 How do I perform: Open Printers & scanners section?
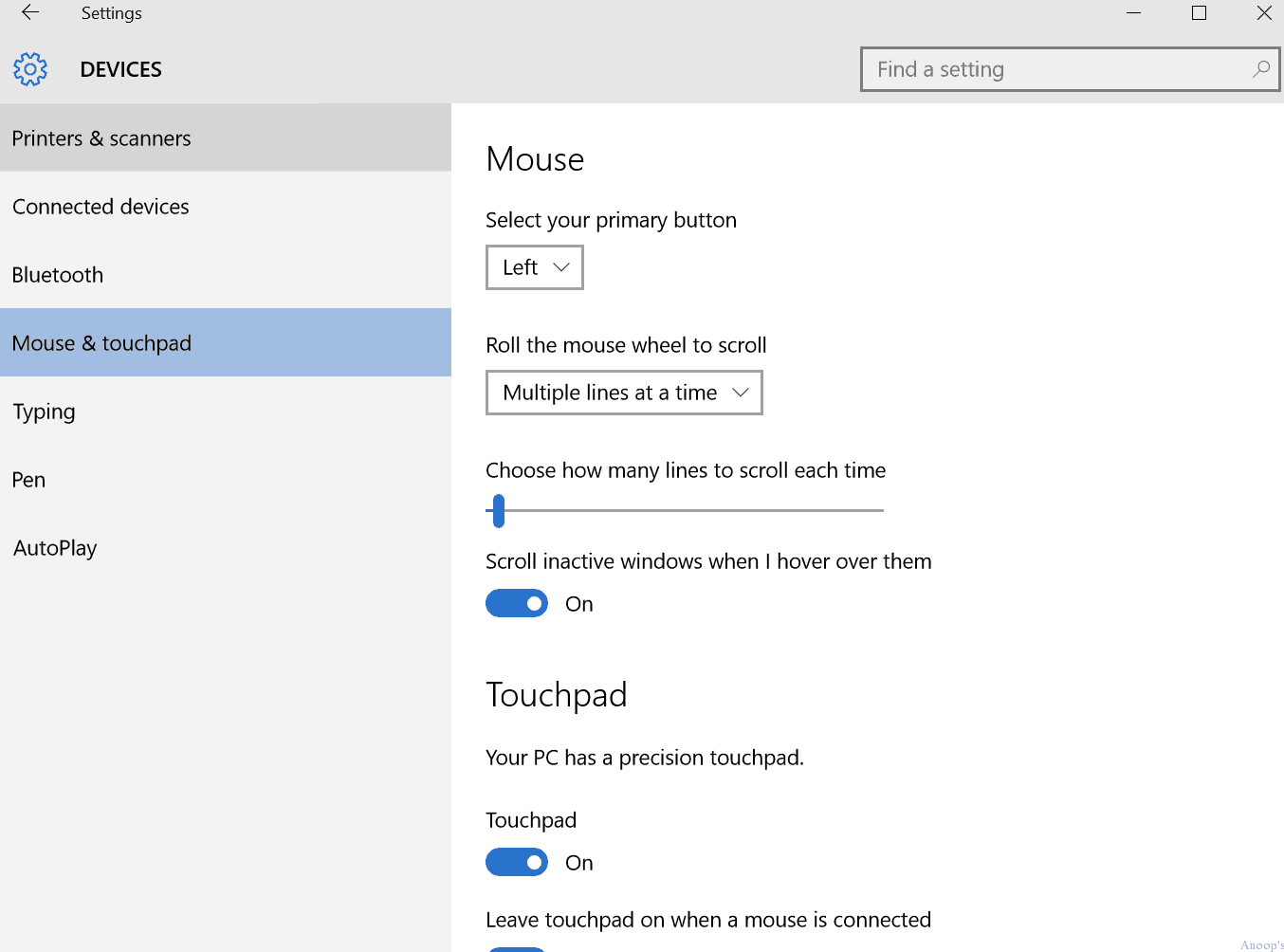[226, 138]
